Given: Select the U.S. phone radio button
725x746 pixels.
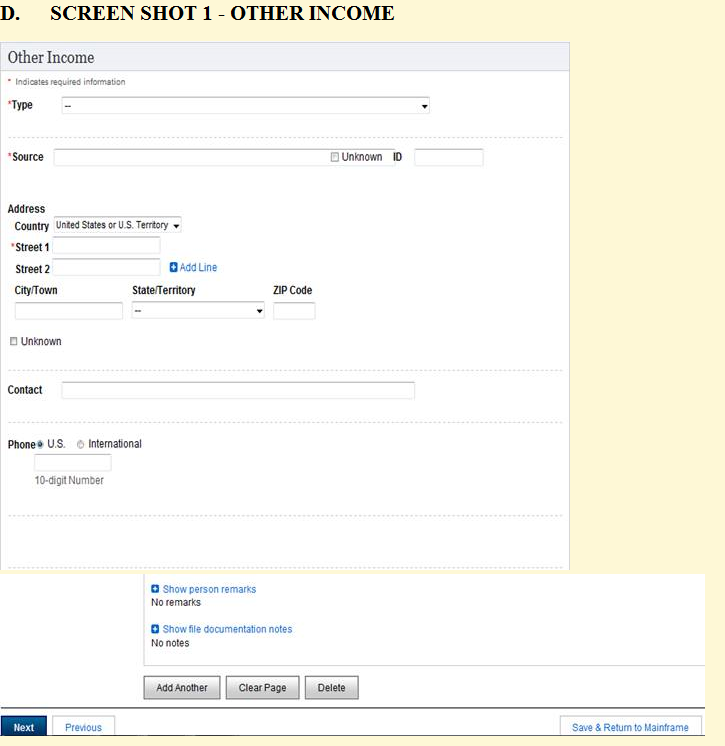Looking at the screenshot, I should click(40, 444).
